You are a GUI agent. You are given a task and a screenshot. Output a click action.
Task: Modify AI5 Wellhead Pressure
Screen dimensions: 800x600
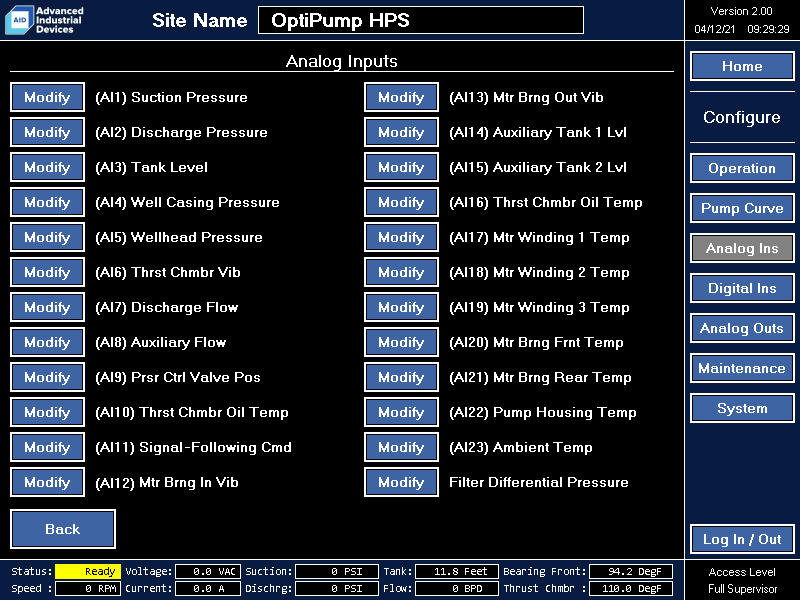coord(47,237)
